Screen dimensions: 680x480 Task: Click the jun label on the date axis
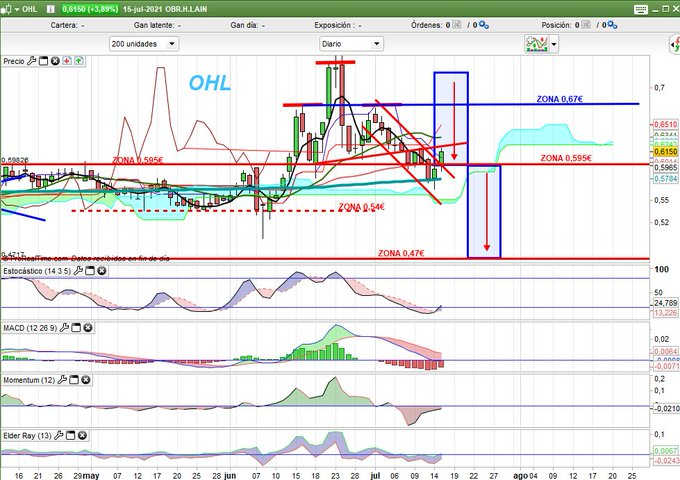230,476
